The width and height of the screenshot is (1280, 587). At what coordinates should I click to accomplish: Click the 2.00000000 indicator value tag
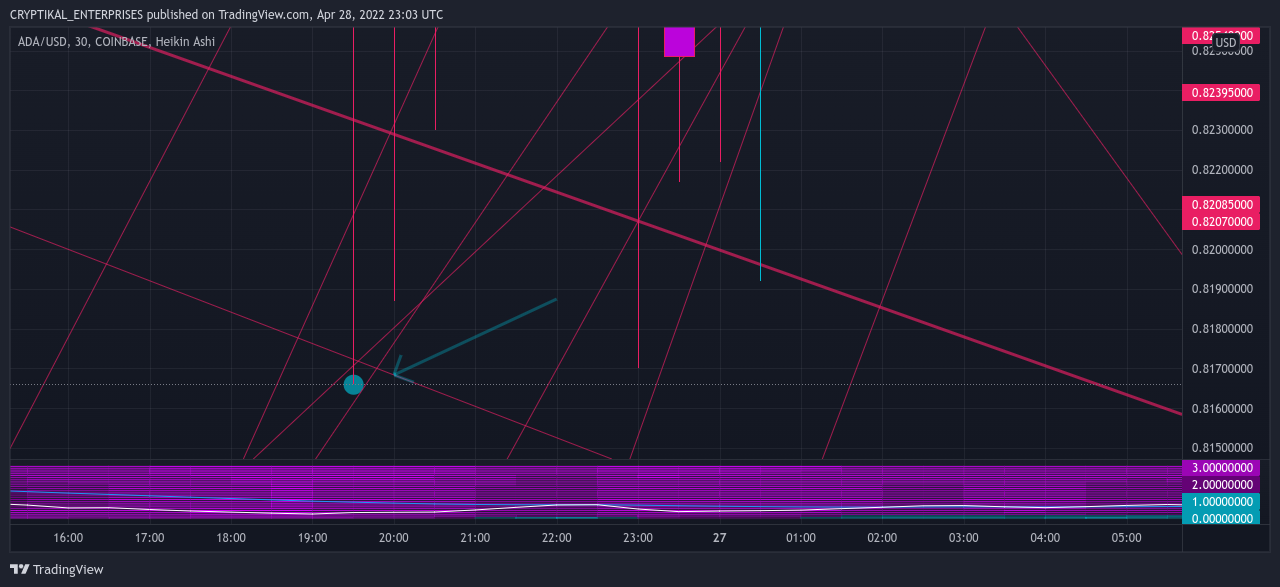[x=1222, y=485]
